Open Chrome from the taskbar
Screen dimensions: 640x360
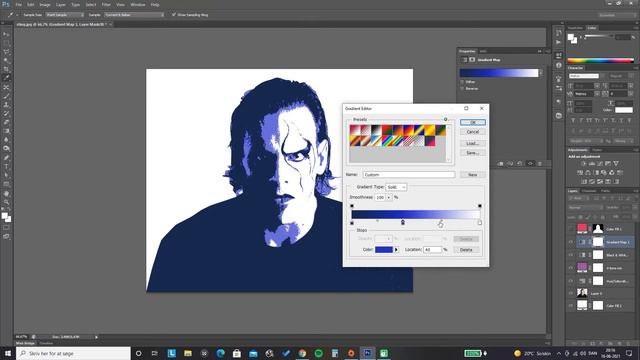pos(302,353)
